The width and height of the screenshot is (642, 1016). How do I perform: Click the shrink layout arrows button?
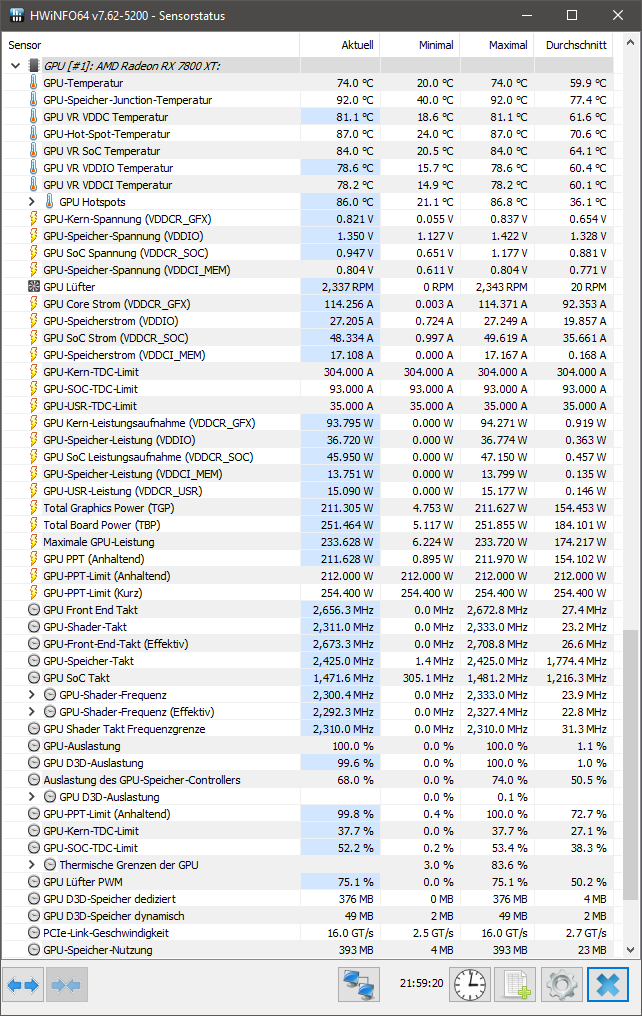[67, 985]
